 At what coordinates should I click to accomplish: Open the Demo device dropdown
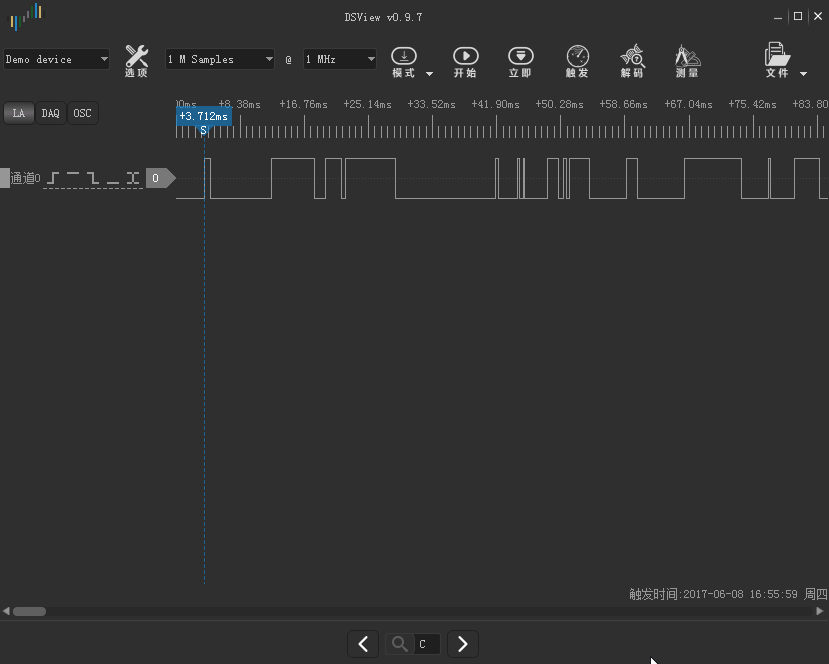[57, 59]
